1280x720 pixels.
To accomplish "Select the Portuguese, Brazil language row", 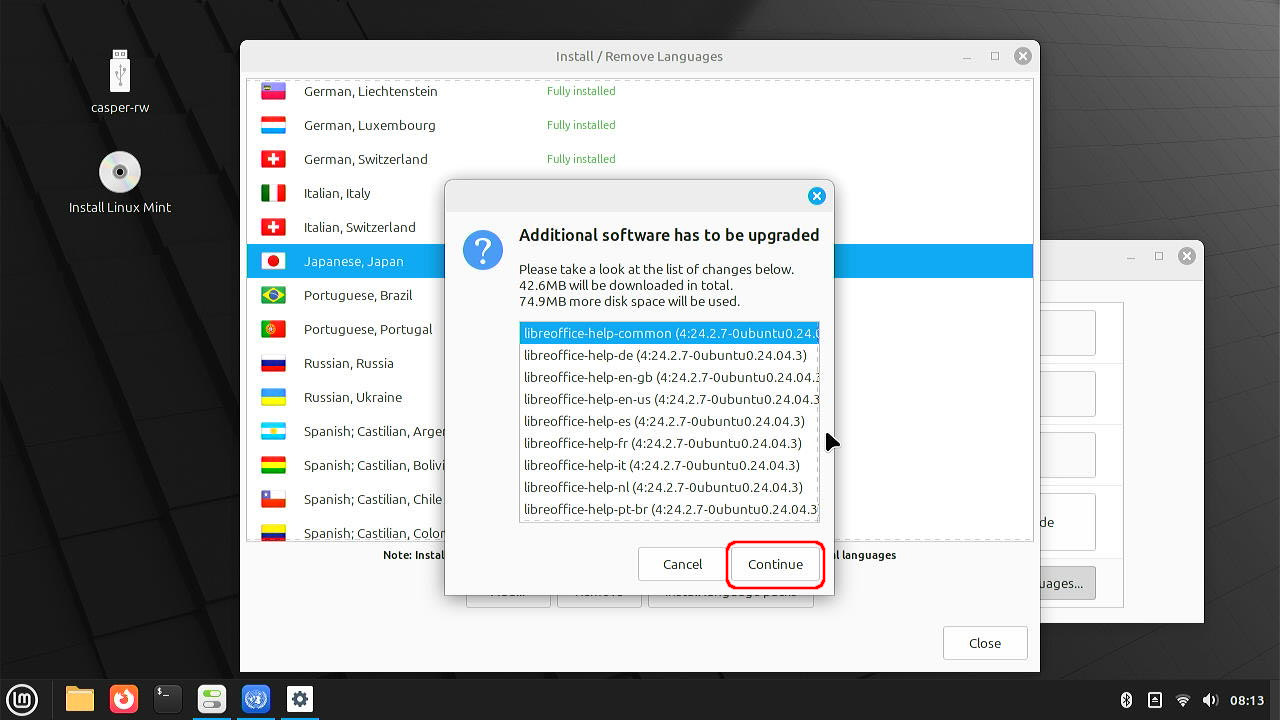I will point(358,295).
